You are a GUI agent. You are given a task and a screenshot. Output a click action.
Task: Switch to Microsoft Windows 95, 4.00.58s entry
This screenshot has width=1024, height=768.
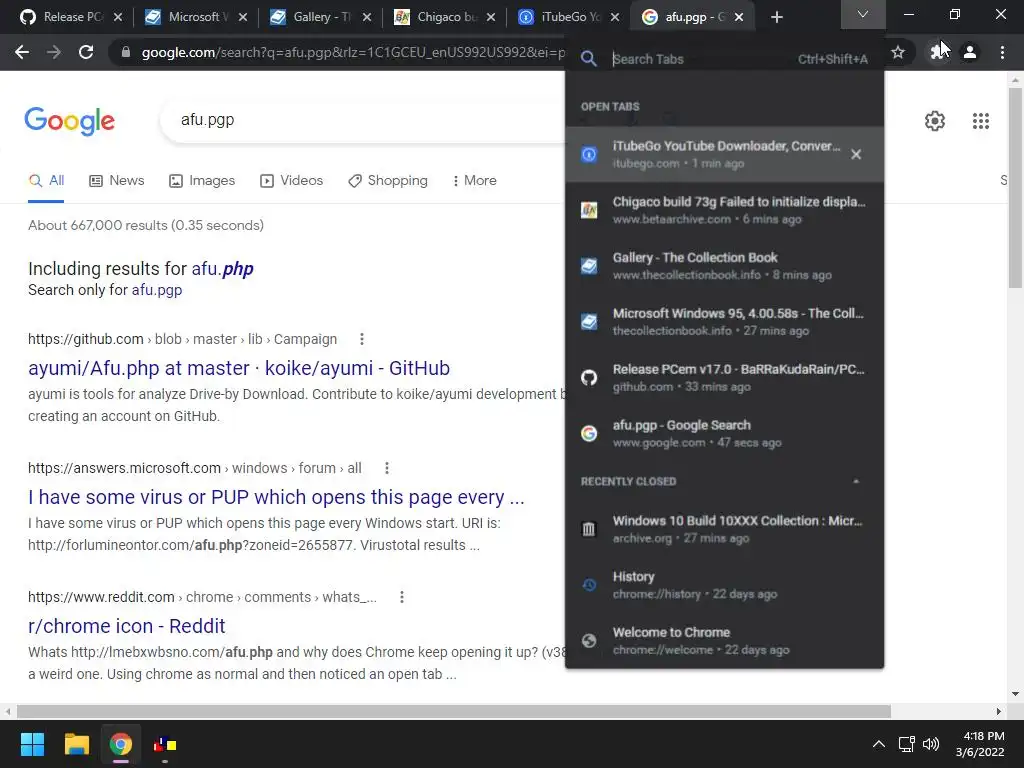(x=724, y=321)
